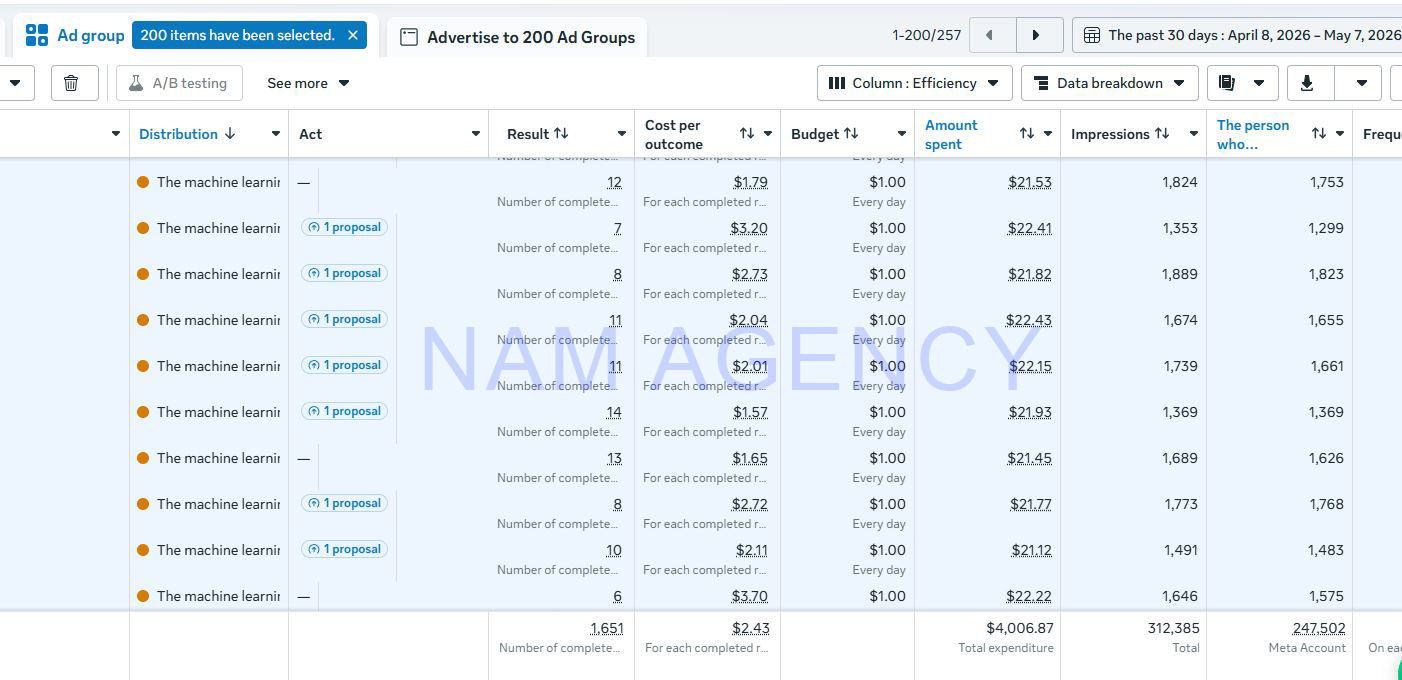Screen dimensions: 1402x680
Task: Select the Ad group tab
Action: 75,35
